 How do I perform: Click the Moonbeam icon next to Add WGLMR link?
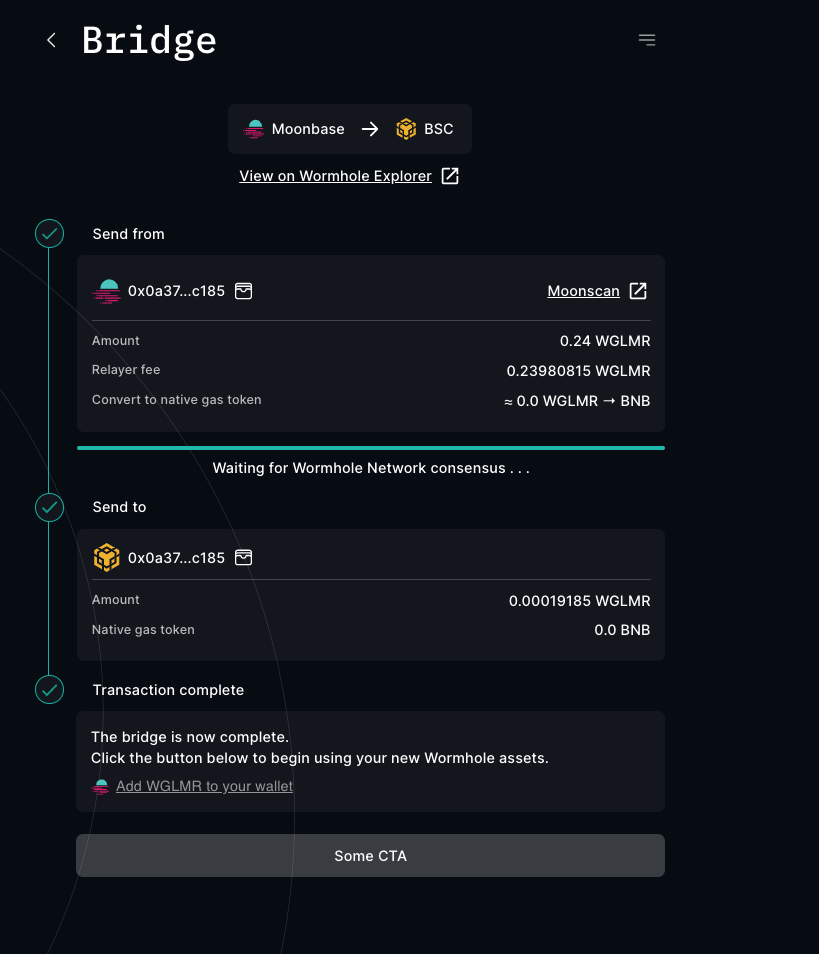100,786
